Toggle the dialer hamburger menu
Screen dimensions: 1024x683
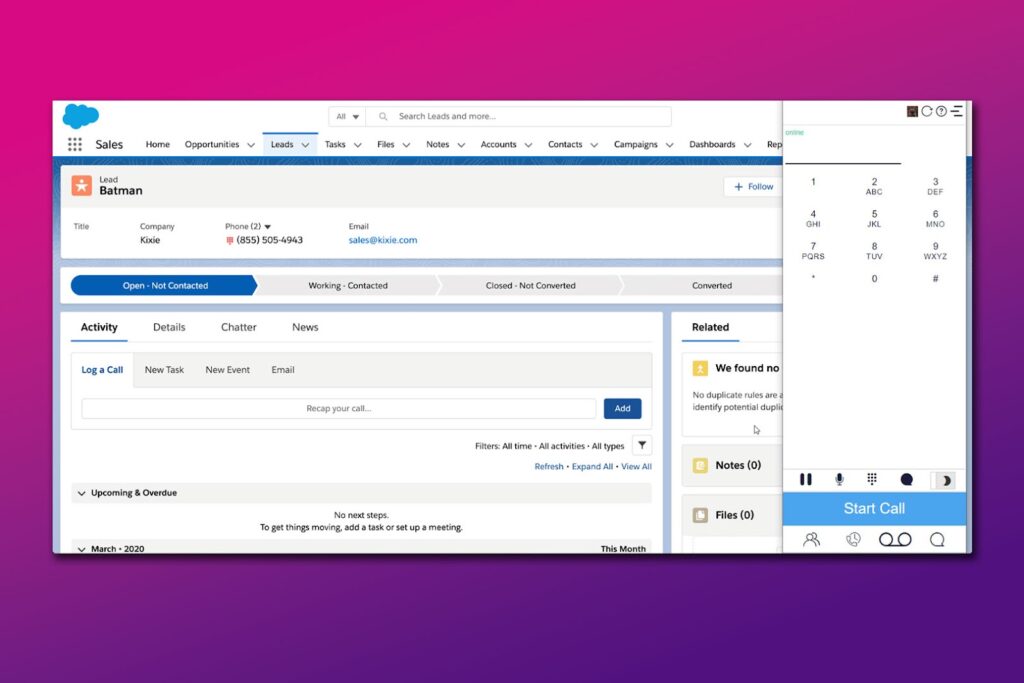click(x=957, y=111)
